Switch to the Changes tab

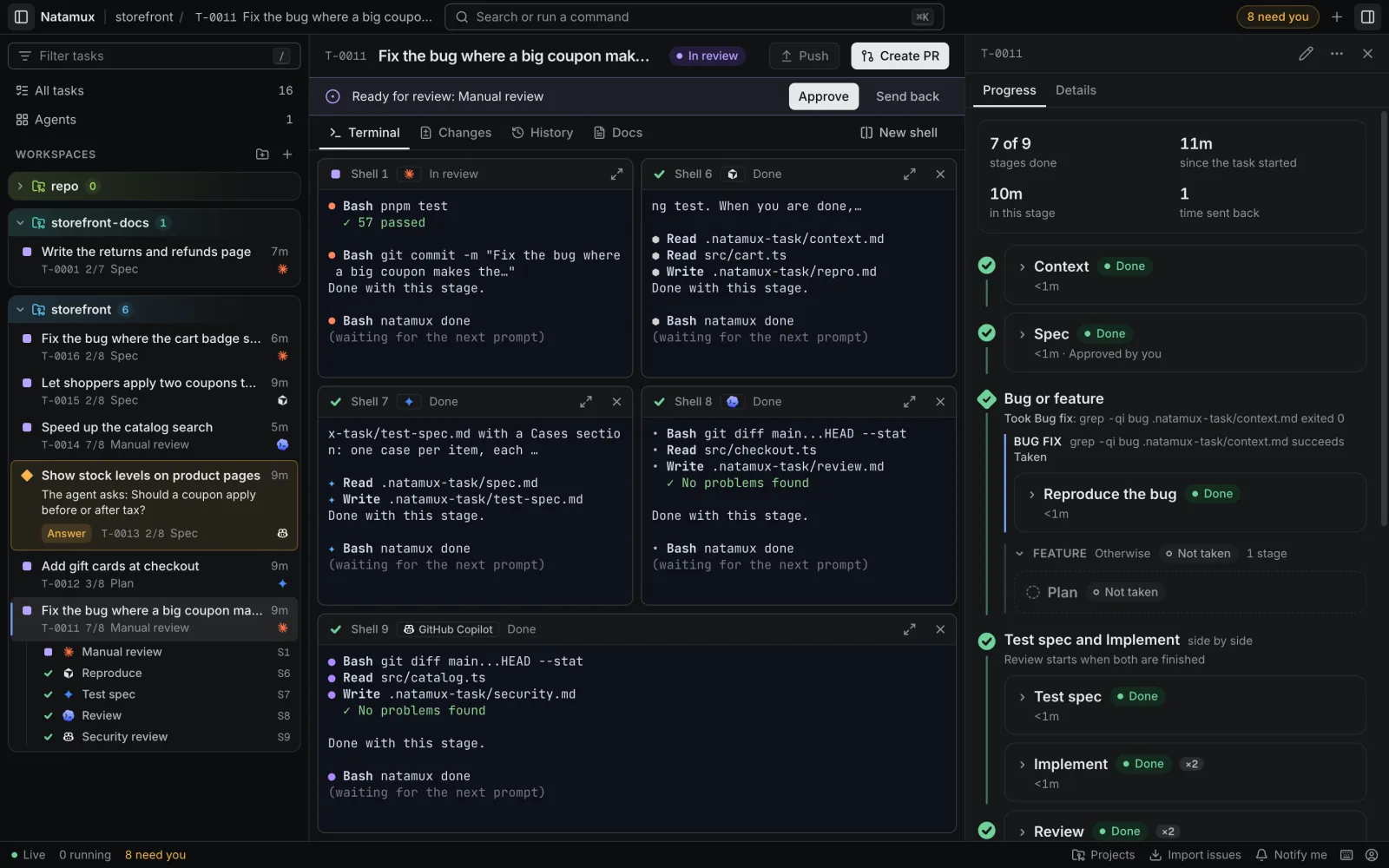pyautogui.click(x=456, y=133)
